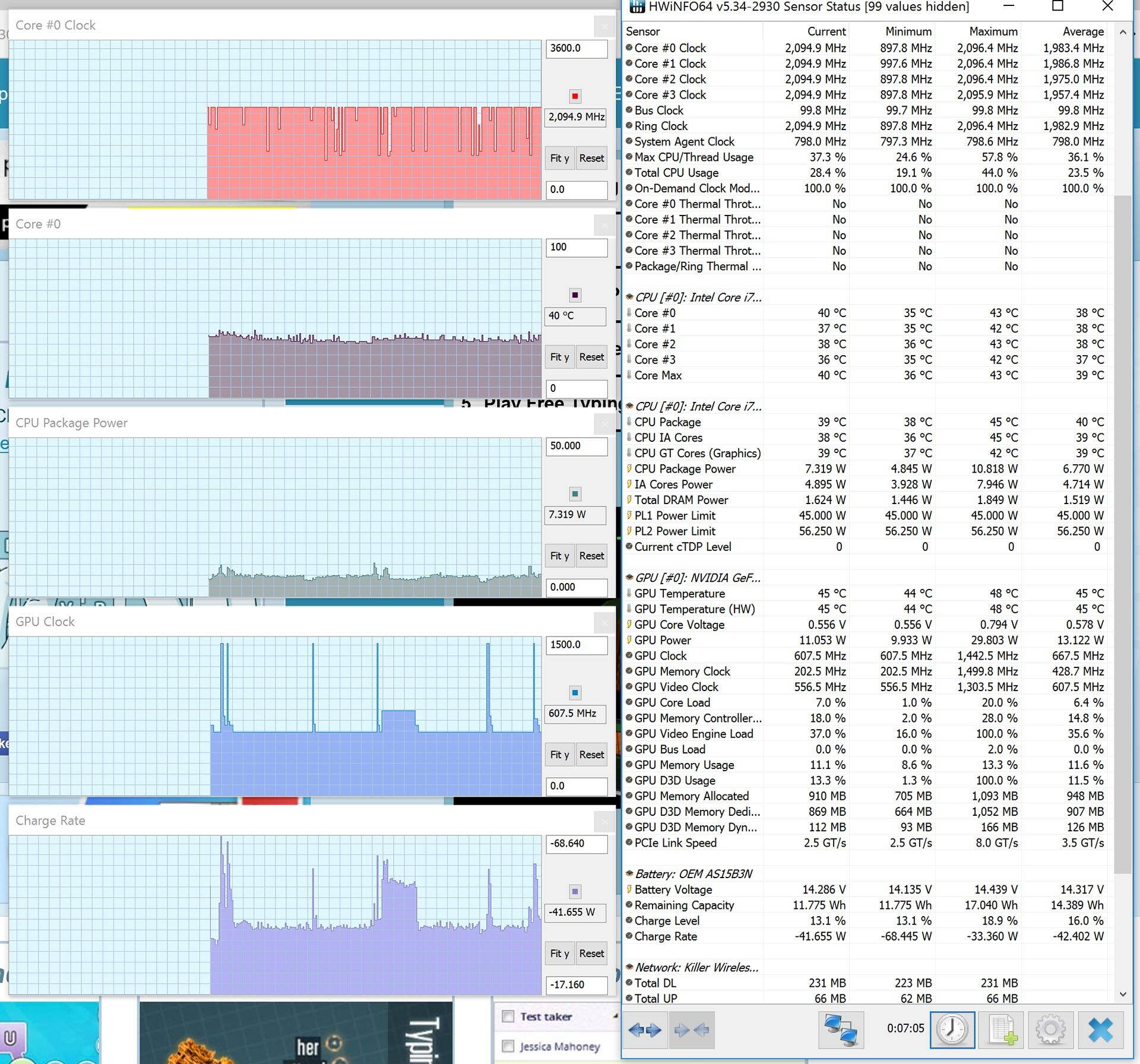Close the Charge Rate graph window
1140x1064 pixels.
tap(604, 821)
